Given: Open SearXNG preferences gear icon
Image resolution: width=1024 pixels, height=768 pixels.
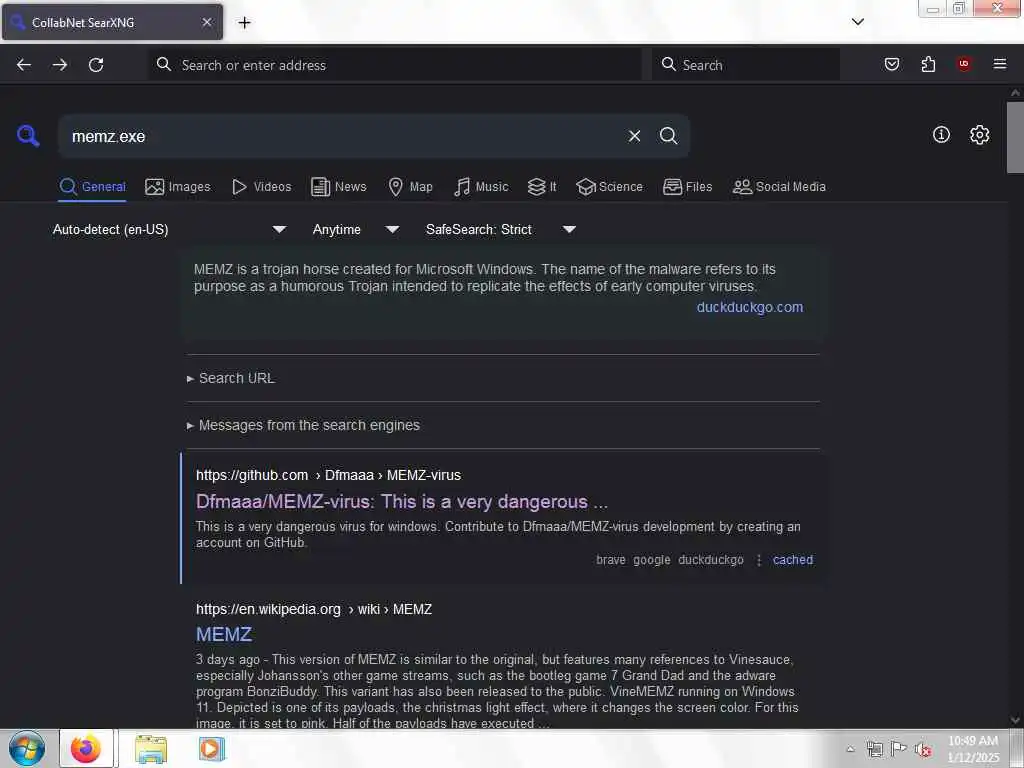Looking at the screenshot, I should 979,135.
